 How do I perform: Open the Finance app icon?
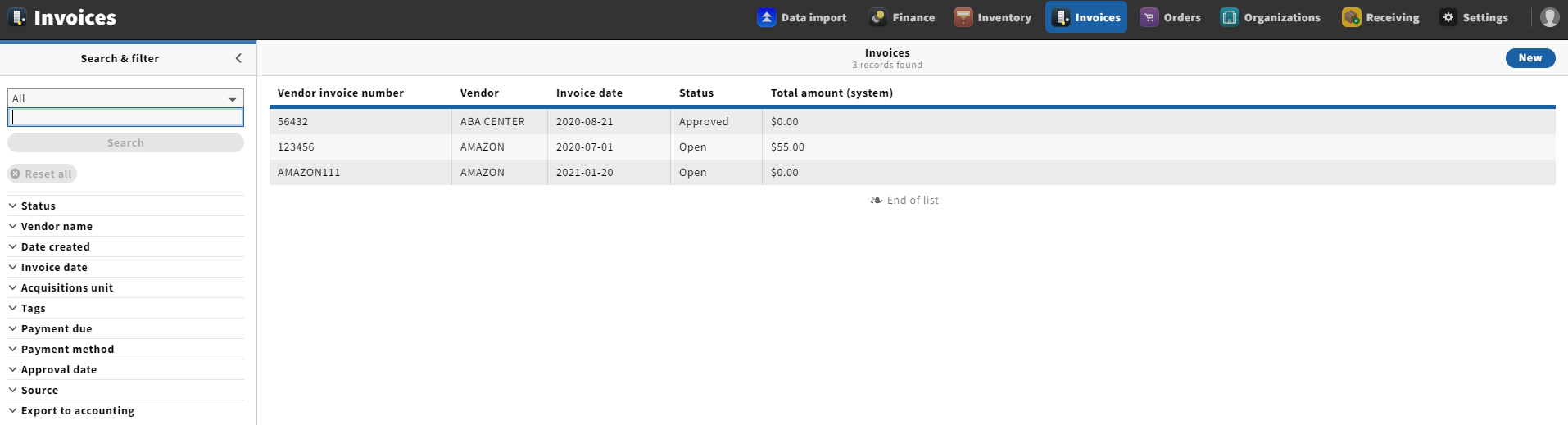tap(878, 17)
